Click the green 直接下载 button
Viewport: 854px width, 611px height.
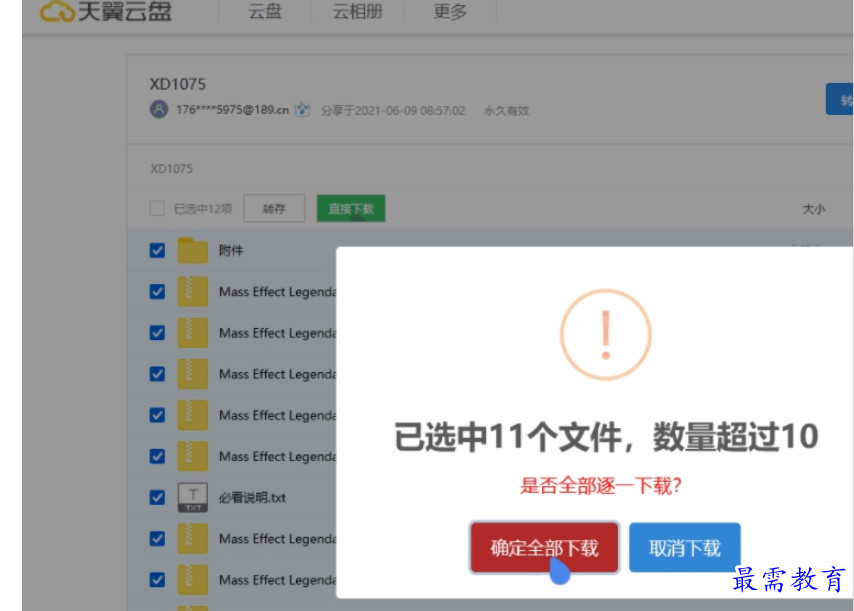coord(351,209)
